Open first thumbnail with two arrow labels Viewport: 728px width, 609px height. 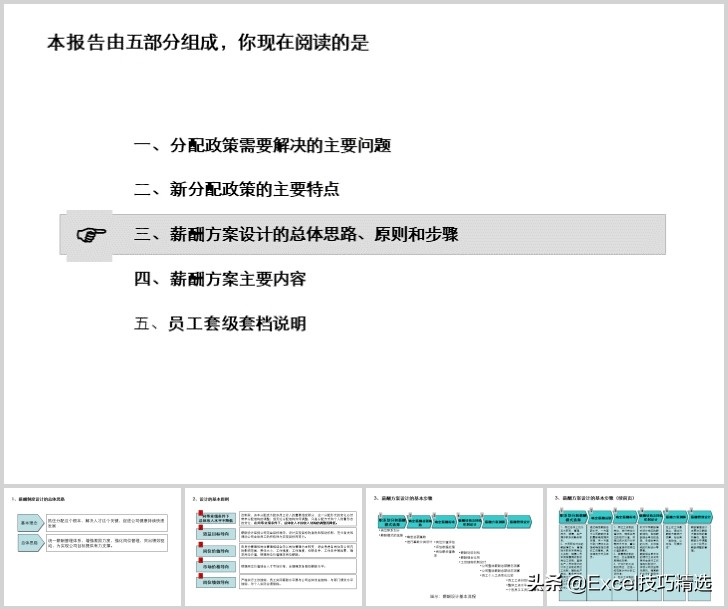point(92,546)
